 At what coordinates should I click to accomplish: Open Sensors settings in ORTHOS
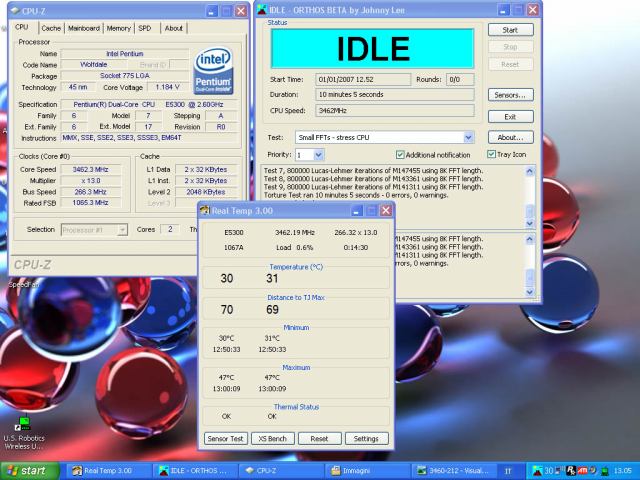(510, 95)
